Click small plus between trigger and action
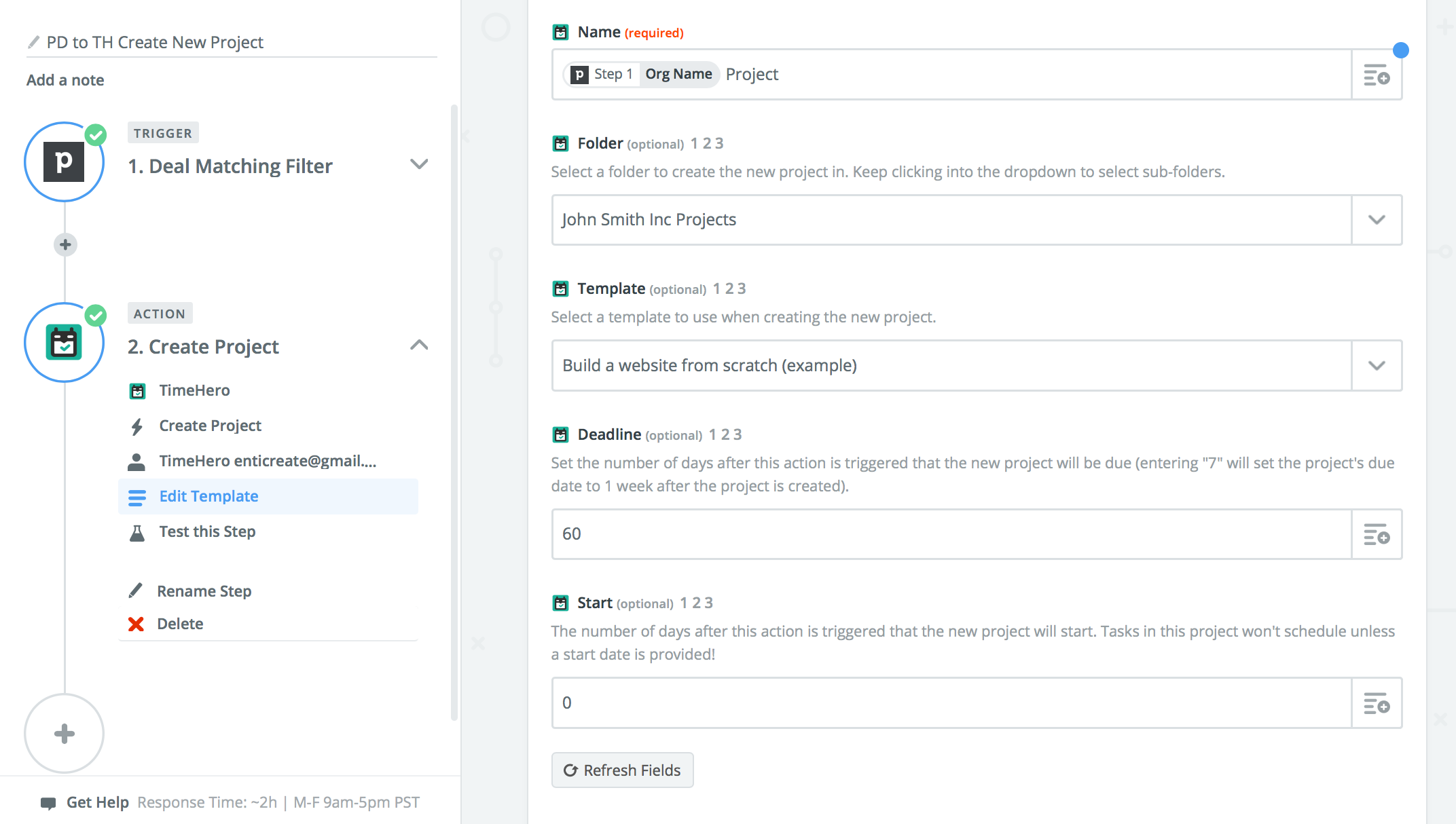 point(65,244)
